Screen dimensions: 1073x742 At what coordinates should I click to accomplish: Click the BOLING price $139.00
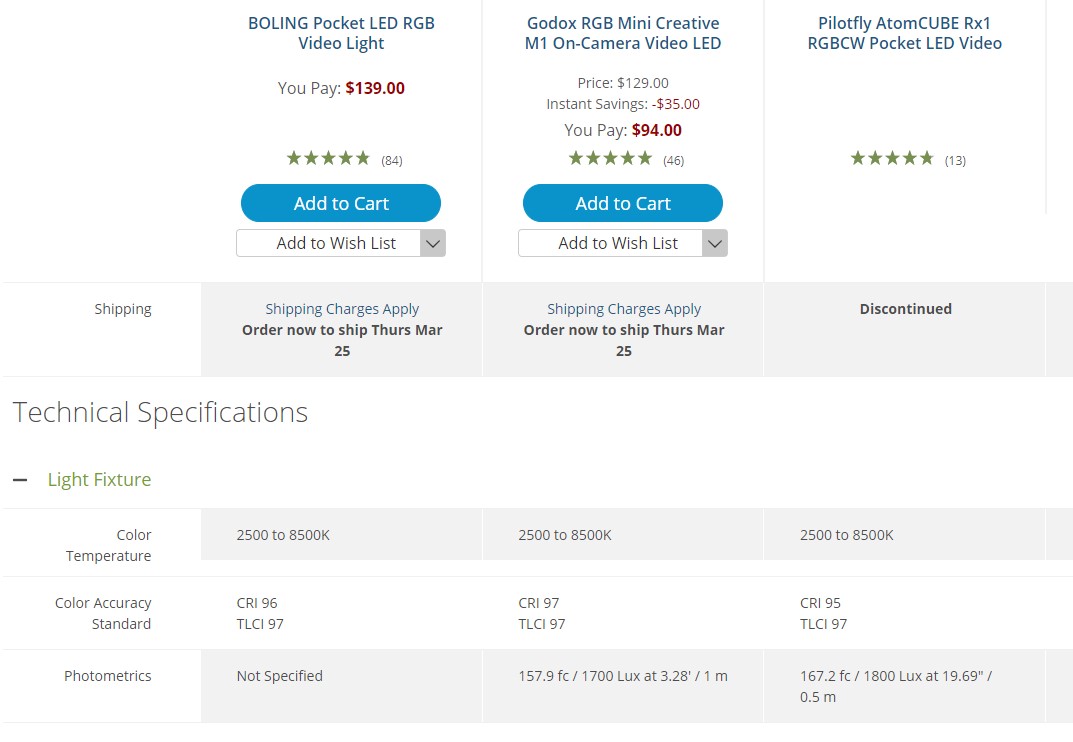pyautogui.click(x=375, y=88)
